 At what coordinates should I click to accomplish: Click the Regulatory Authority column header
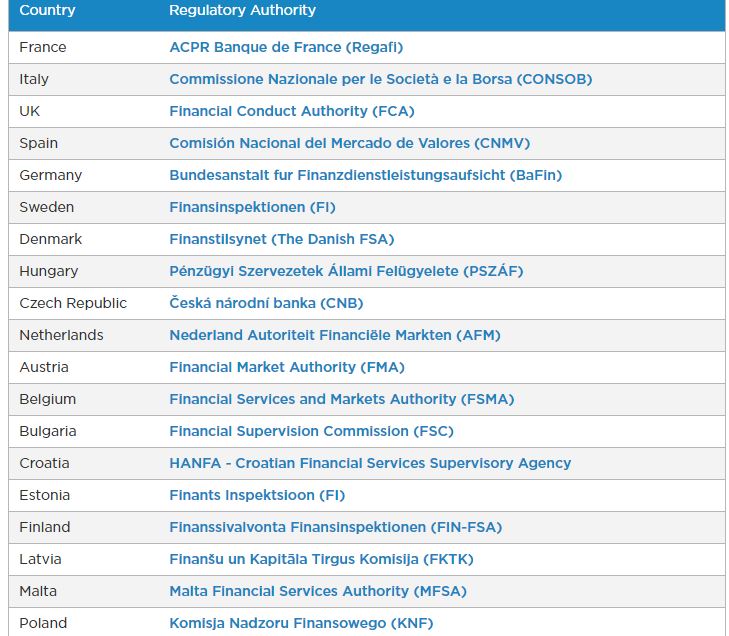242,10
